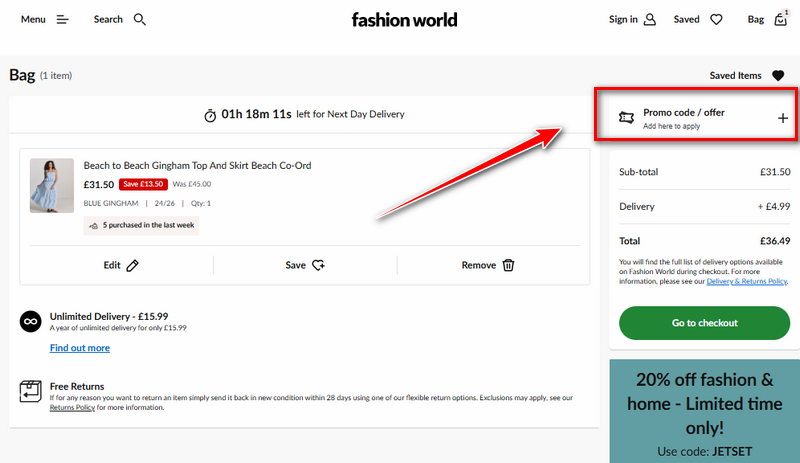Viewport: 800px width, 463px height.
Task: Click the Sub-total label
Action: (x=638, y=172)
